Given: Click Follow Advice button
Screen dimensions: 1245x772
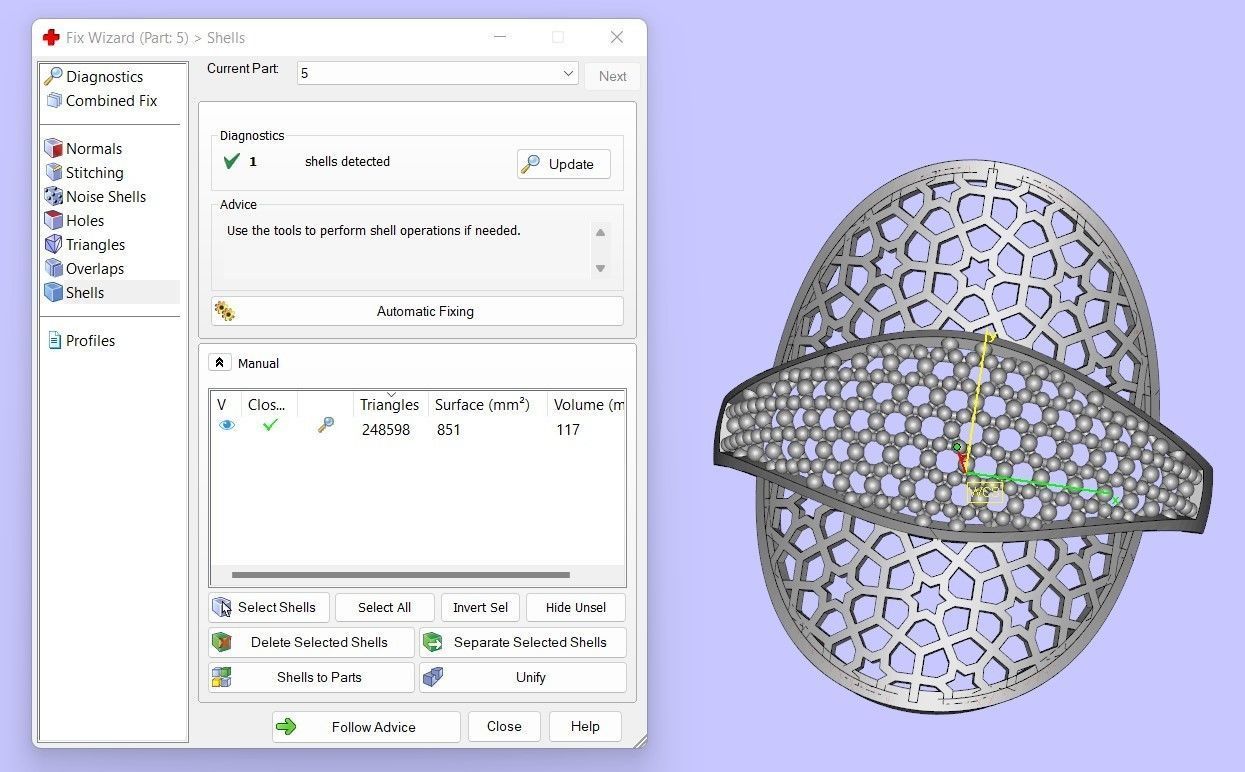Looking at the screenshot, I should pyautogui.click(x=366, y=727).
